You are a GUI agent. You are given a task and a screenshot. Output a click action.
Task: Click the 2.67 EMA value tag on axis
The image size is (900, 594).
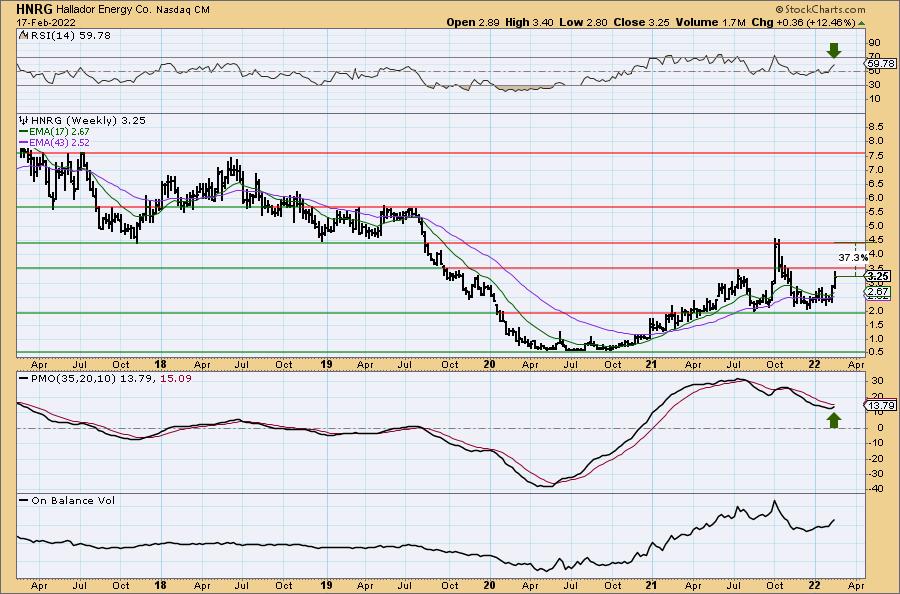(880, 292)
